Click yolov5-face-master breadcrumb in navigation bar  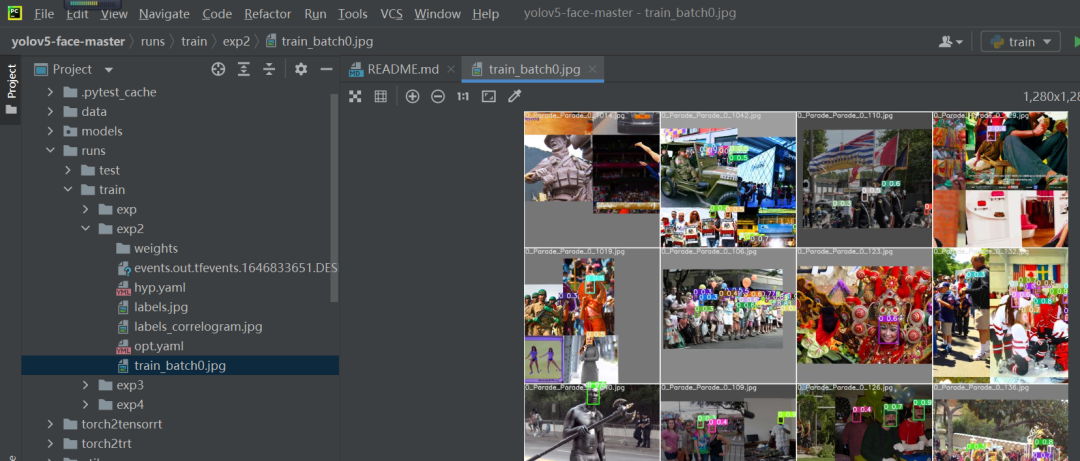[x=68, y=41]
